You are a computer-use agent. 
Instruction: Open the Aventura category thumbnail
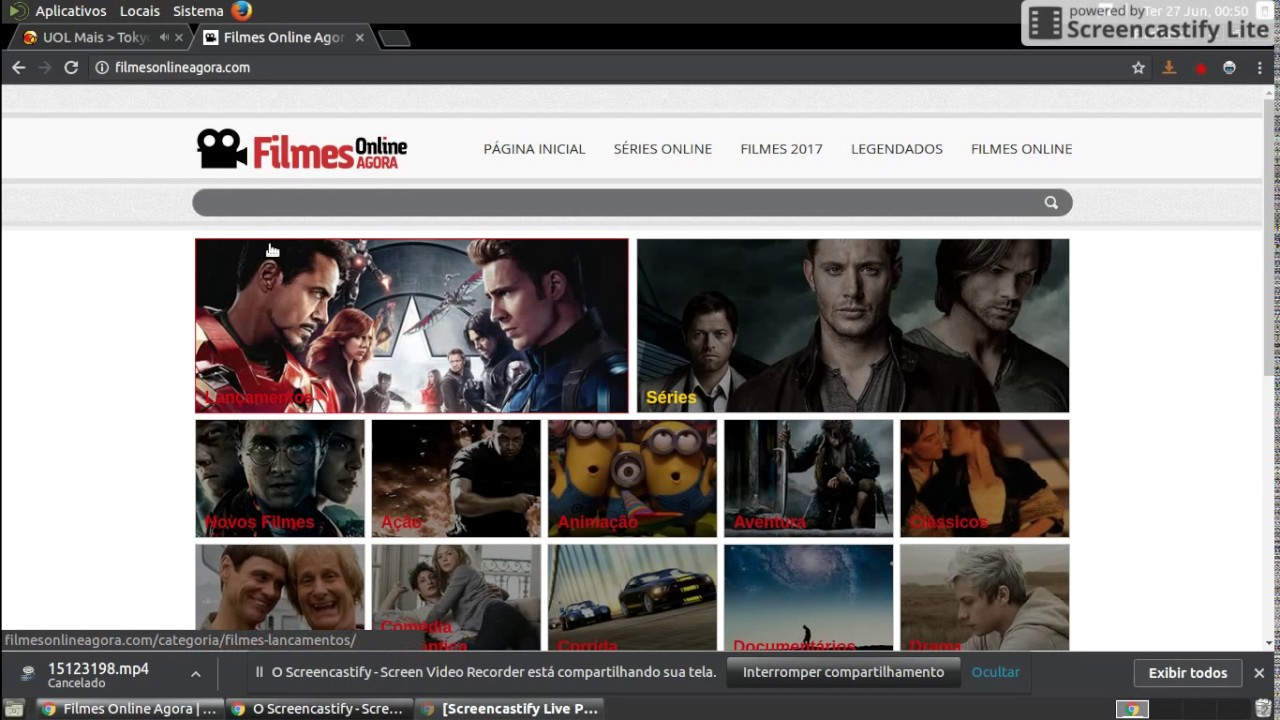tap(809, 478)
